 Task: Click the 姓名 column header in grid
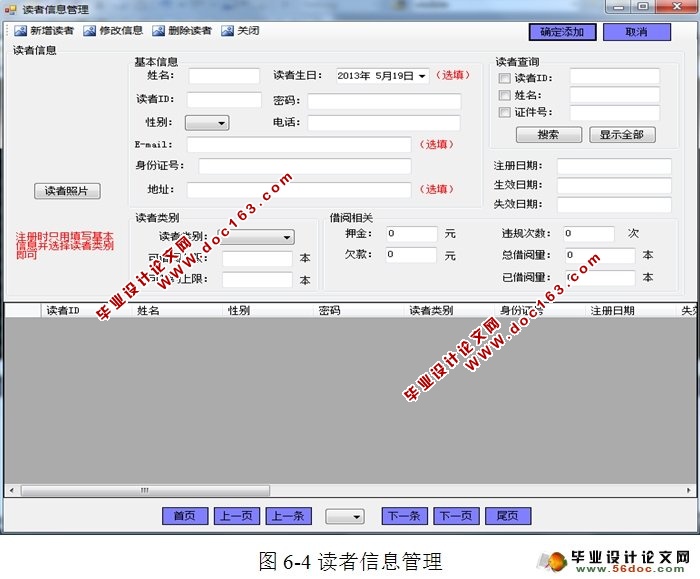pyautogui.click(x=177, y=311)
